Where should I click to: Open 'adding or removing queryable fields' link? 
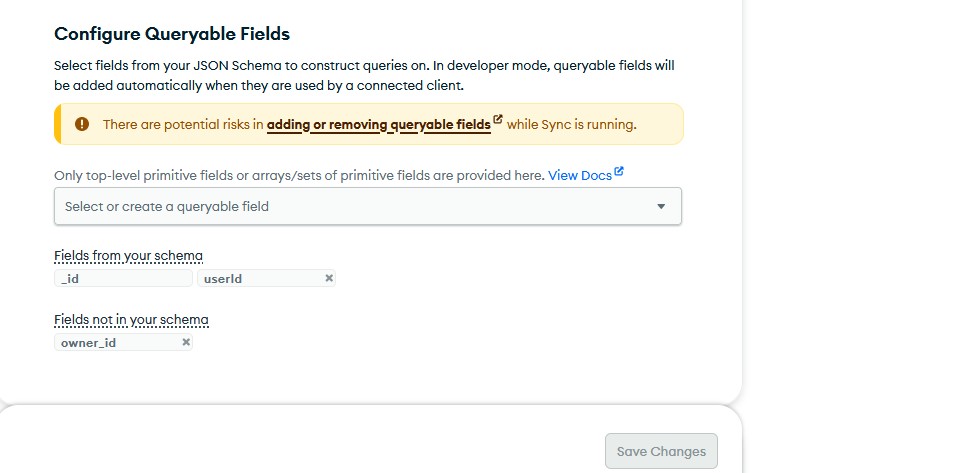tap(378, 125)
